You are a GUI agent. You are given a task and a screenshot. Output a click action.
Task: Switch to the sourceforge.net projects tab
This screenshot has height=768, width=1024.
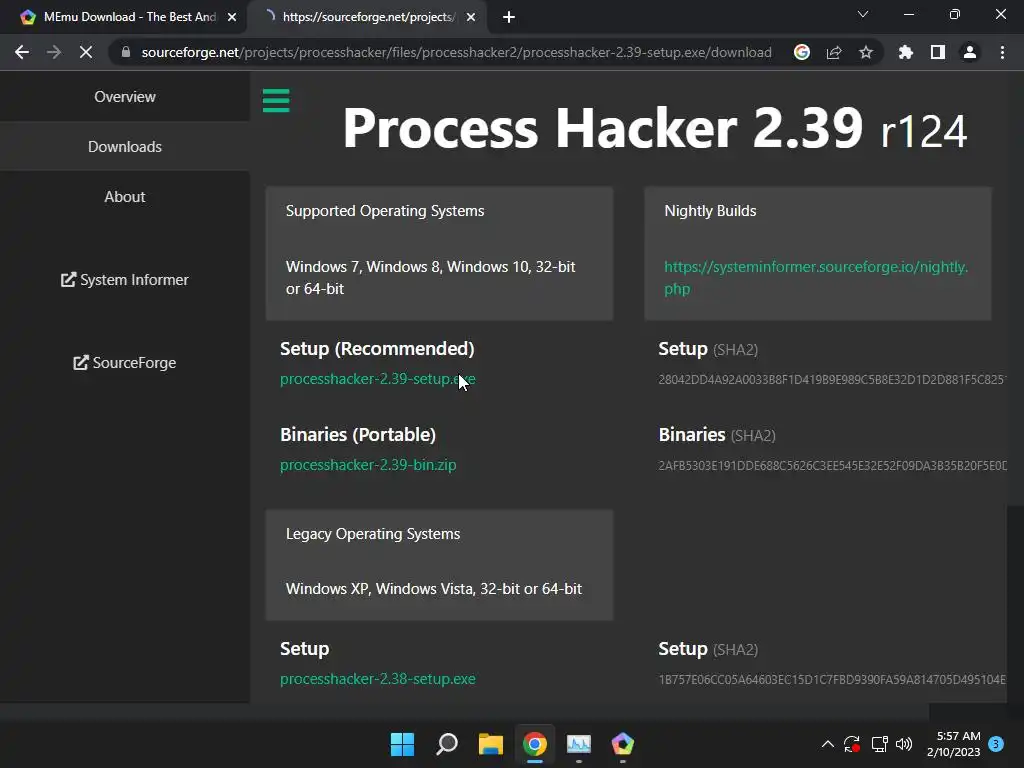[366, 17]
